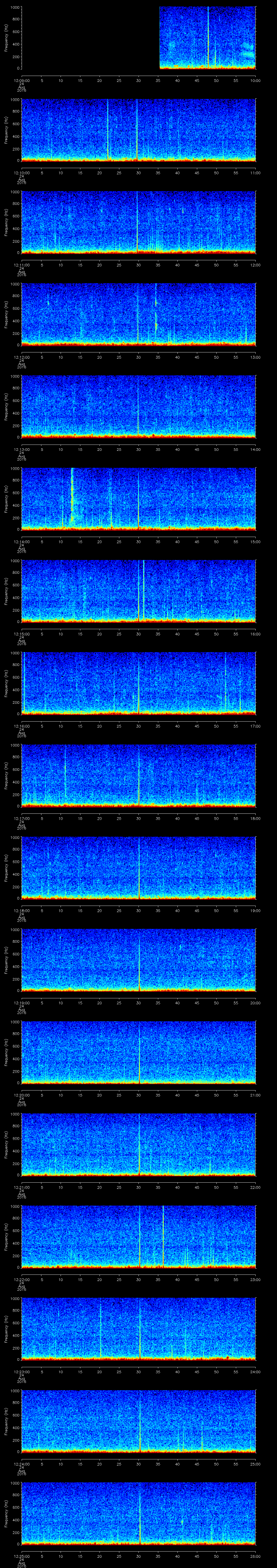Select the spectrogram panel for minute 12:20

pyautogui.click(x=138, y=1052)
